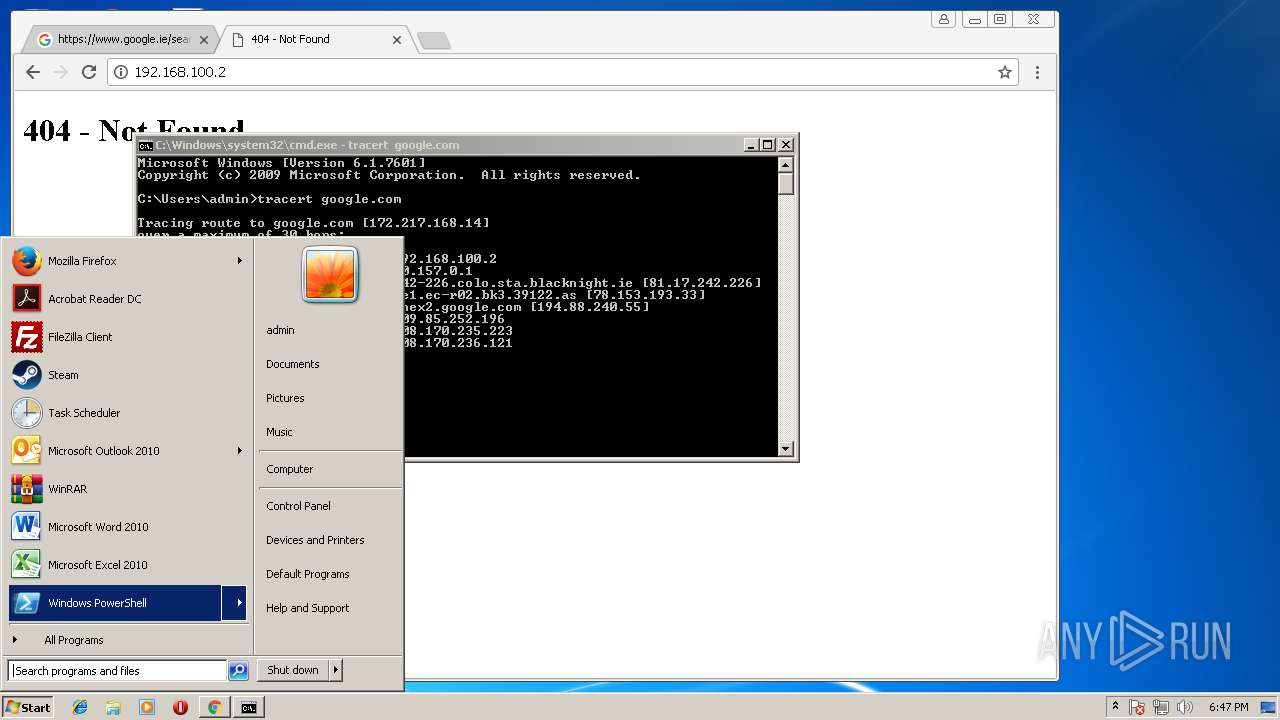Click the Start menu search box

117,671
